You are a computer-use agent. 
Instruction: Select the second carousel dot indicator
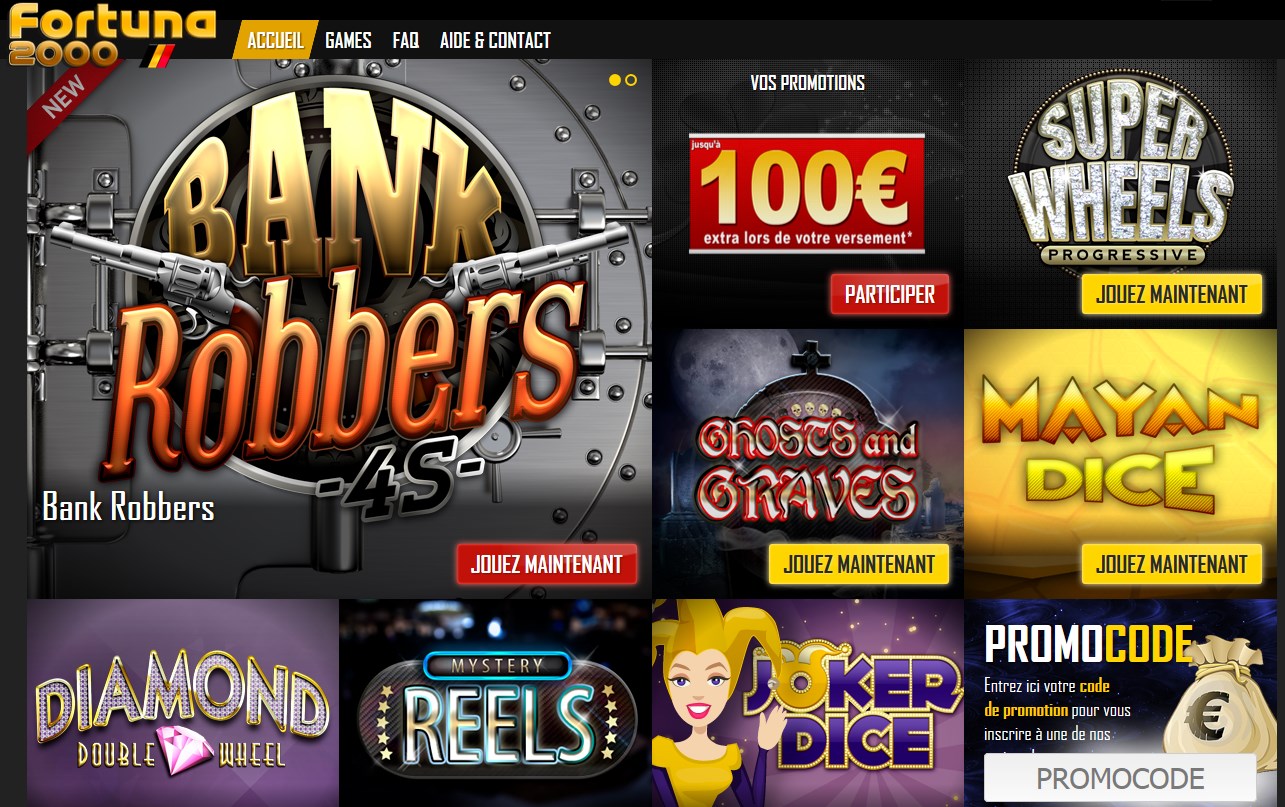[631, 79]
